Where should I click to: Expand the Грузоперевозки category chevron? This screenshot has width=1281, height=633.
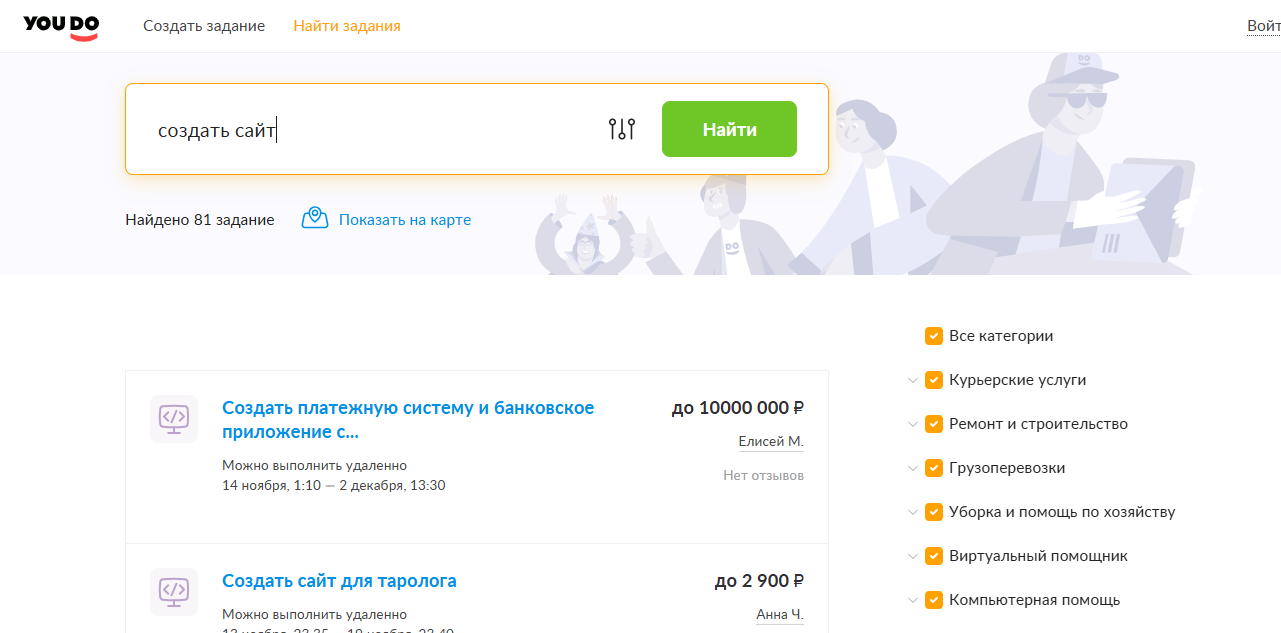[x=912, y=468]
